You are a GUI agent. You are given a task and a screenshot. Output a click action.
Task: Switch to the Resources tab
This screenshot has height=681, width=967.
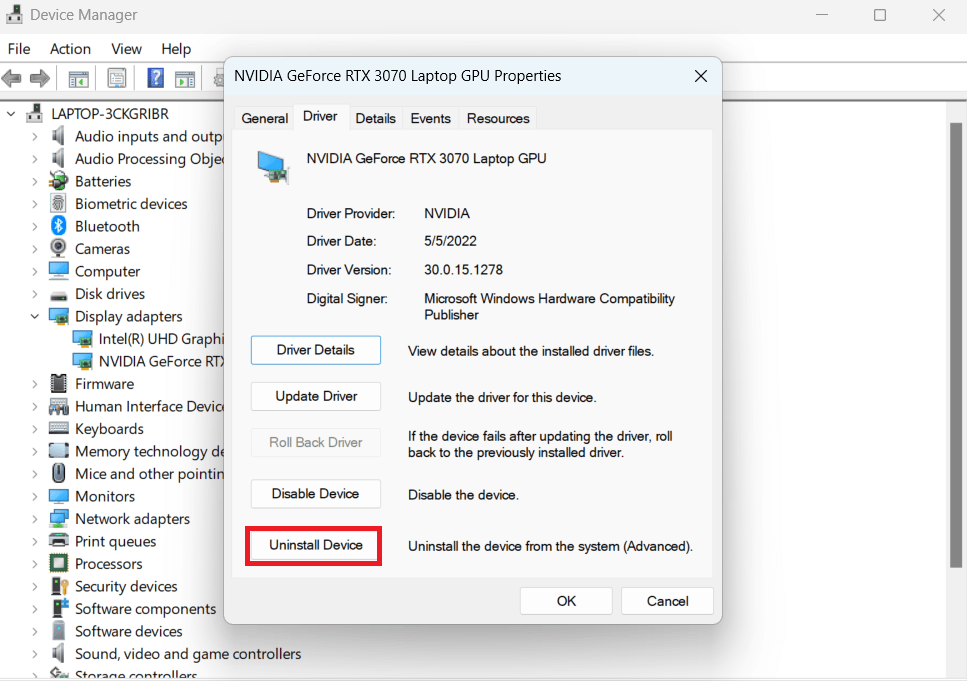tap(498, 118)
